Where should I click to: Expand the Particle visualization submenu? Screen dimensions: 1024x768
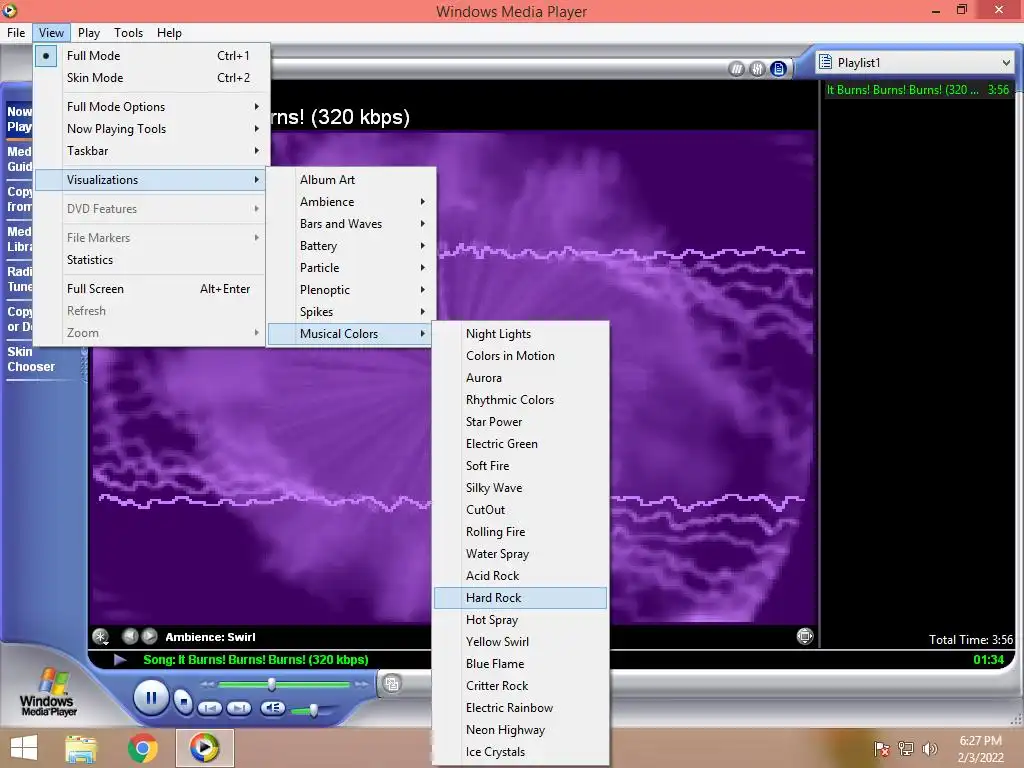coord(351,268)
